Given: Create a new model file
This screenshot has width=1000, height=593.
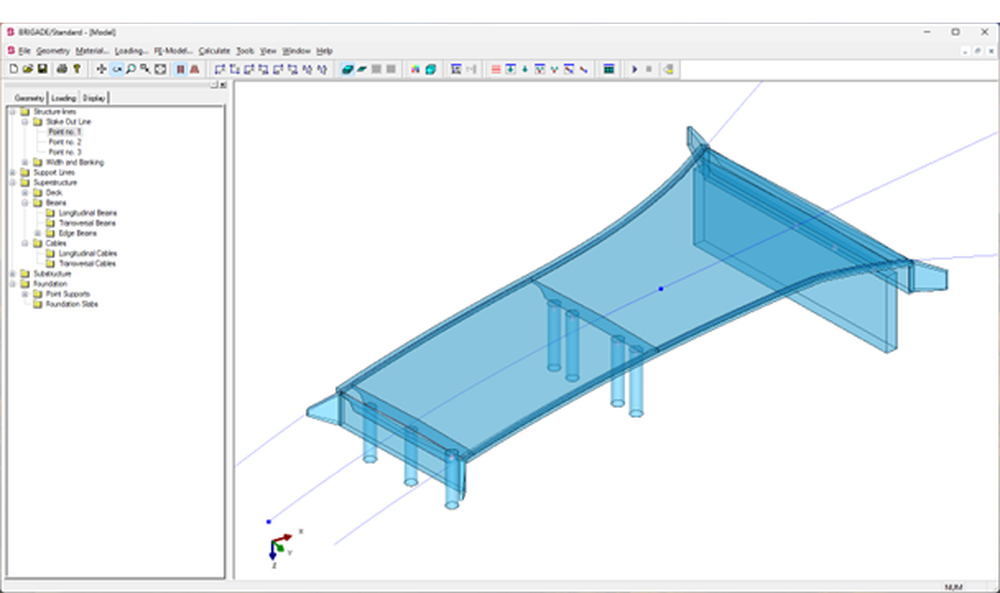Looking at the screenshot, I should coord(15,69).
